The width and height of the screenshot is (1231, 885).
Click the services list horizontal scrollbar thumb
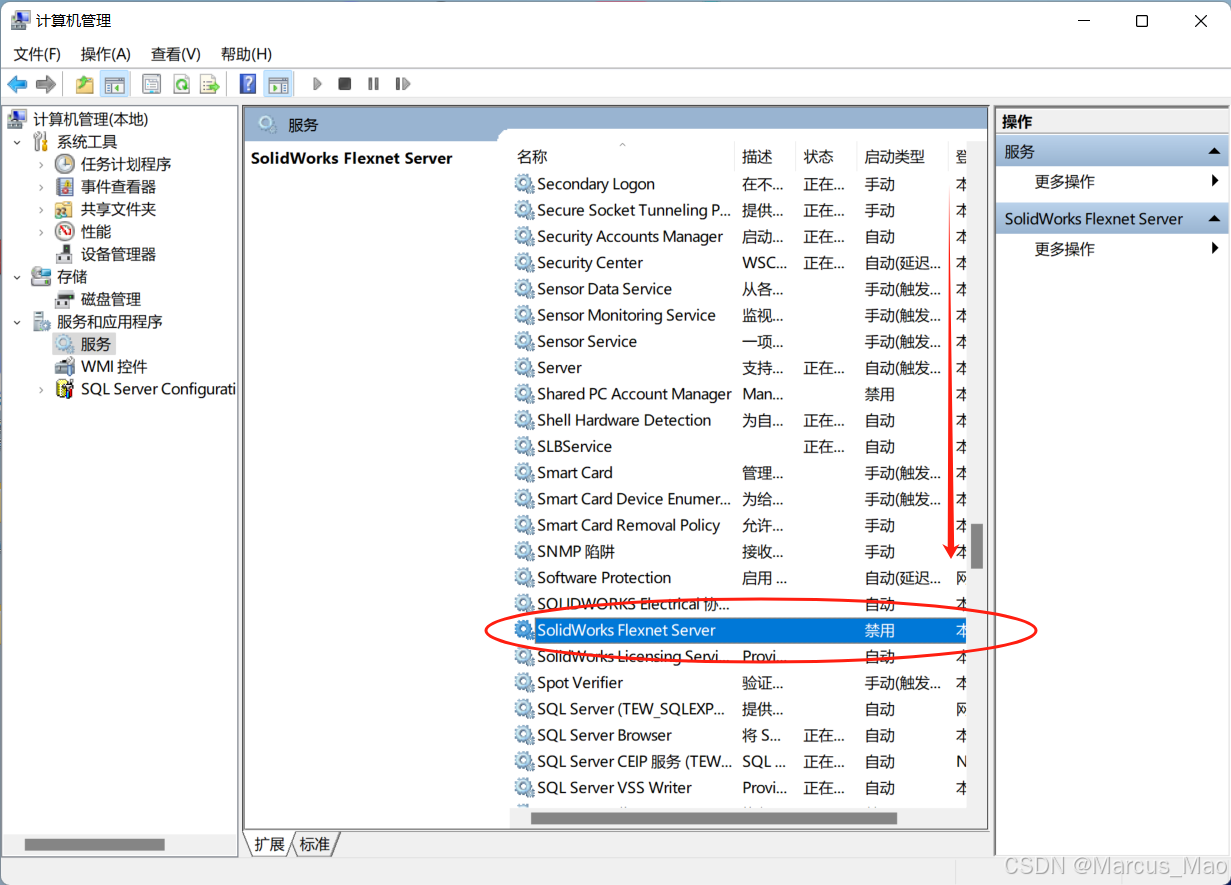(714, 818)
